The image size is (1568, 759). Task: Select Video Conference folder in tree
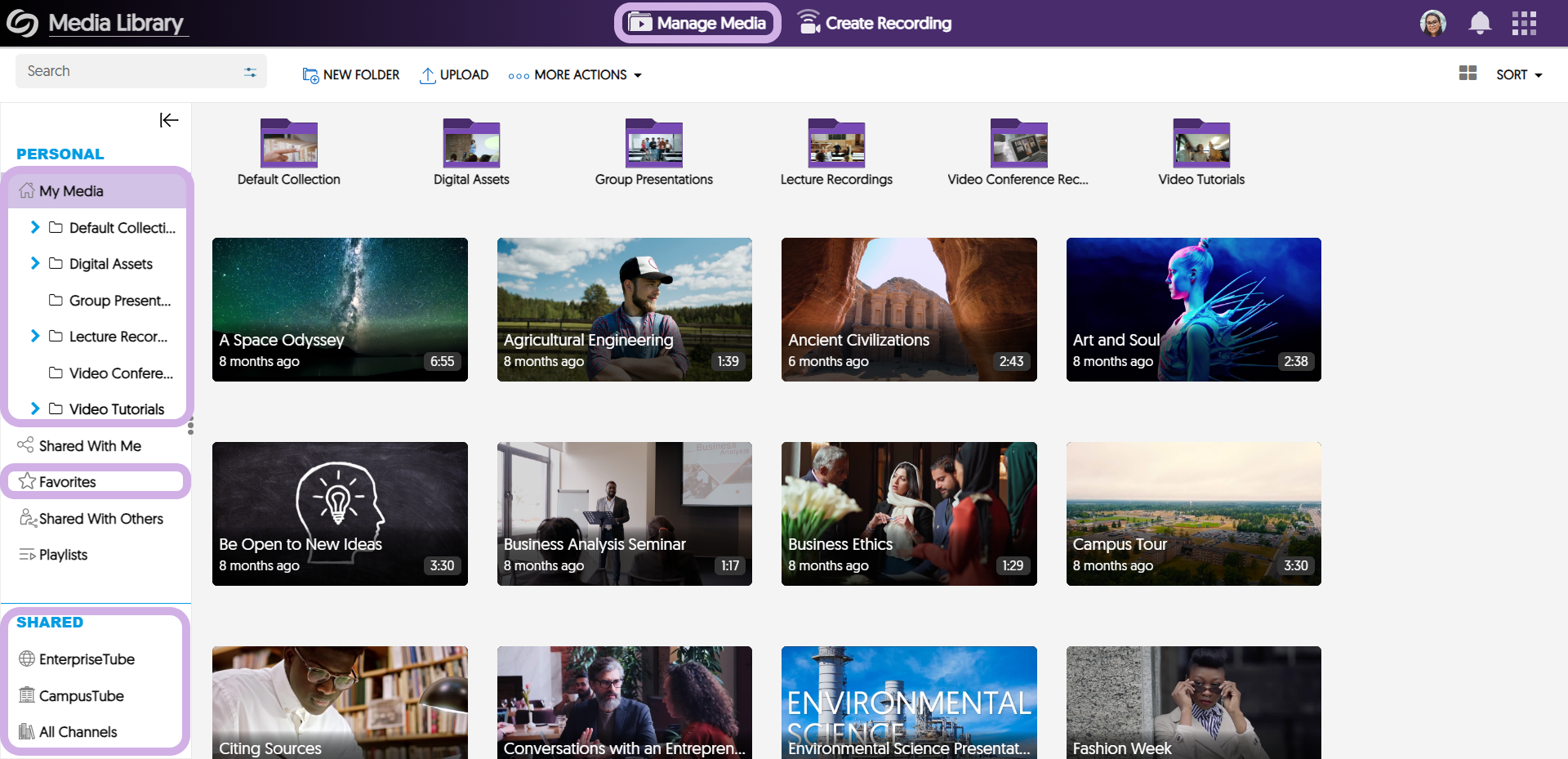110,373
